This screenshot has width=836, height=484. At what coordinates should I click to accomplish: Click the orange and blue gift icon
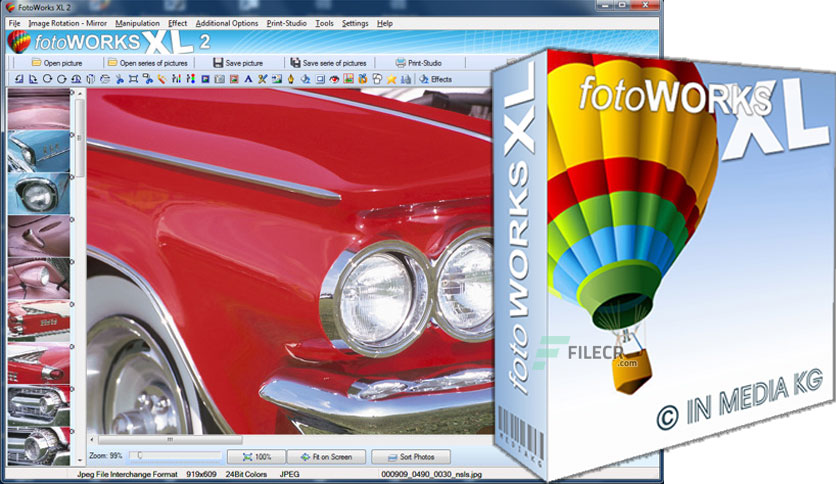(363, 79)
